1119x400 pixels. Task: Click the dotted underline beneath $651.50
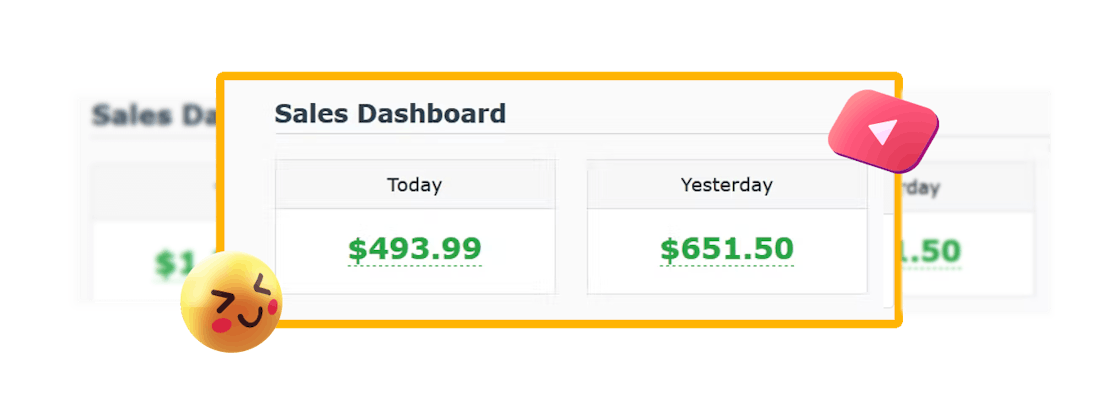(726, 266)
